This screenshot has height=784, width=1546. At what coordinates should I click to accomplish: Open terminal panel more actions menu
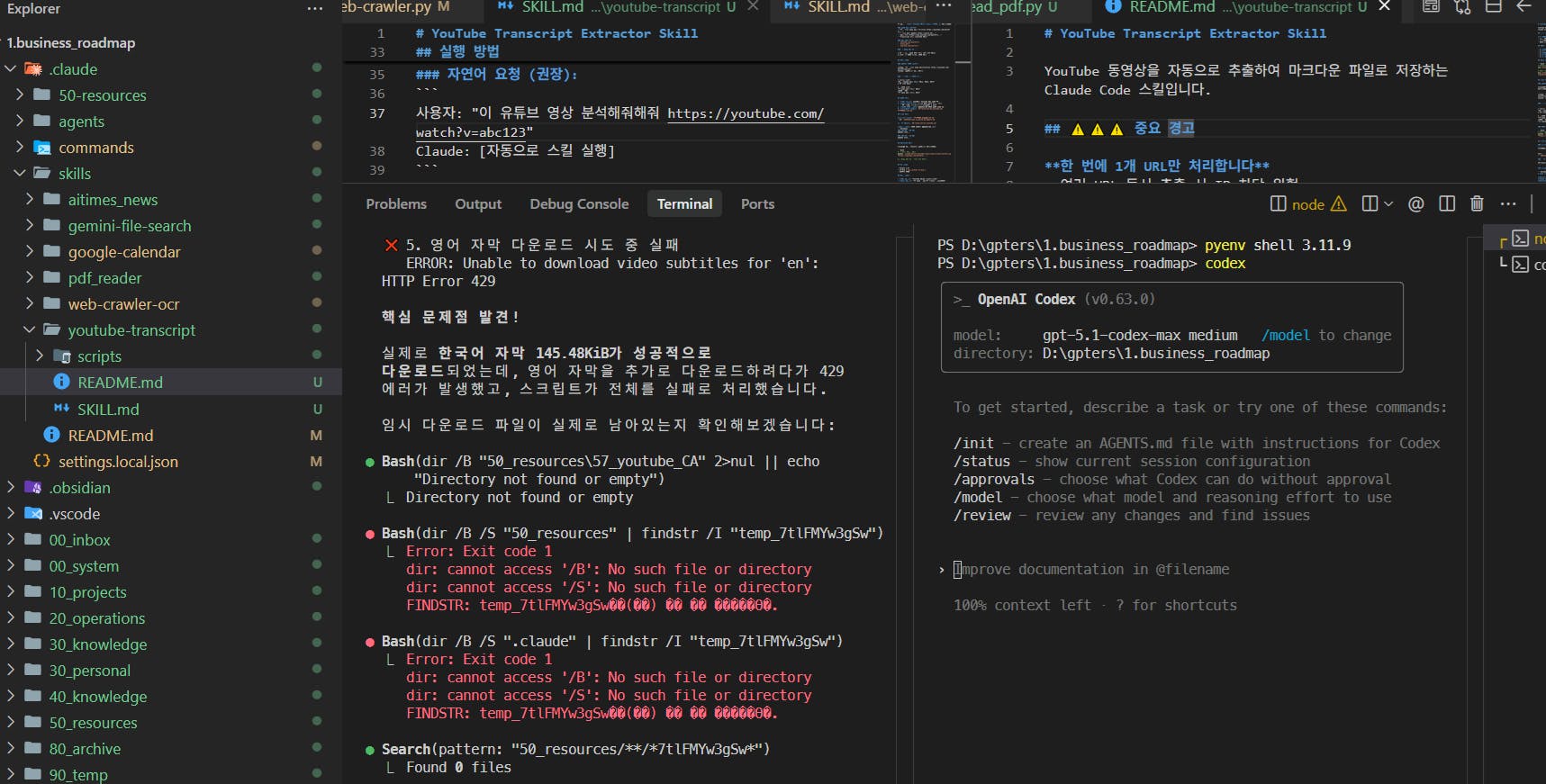click(x=1508, y=204)
